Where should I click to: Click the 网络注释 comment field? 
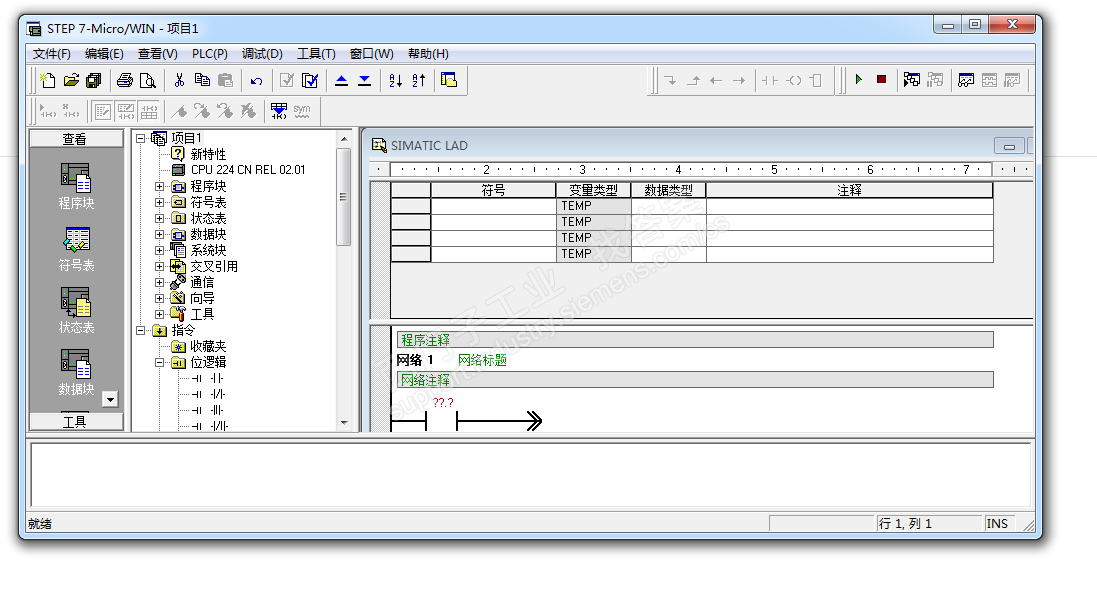695,380
